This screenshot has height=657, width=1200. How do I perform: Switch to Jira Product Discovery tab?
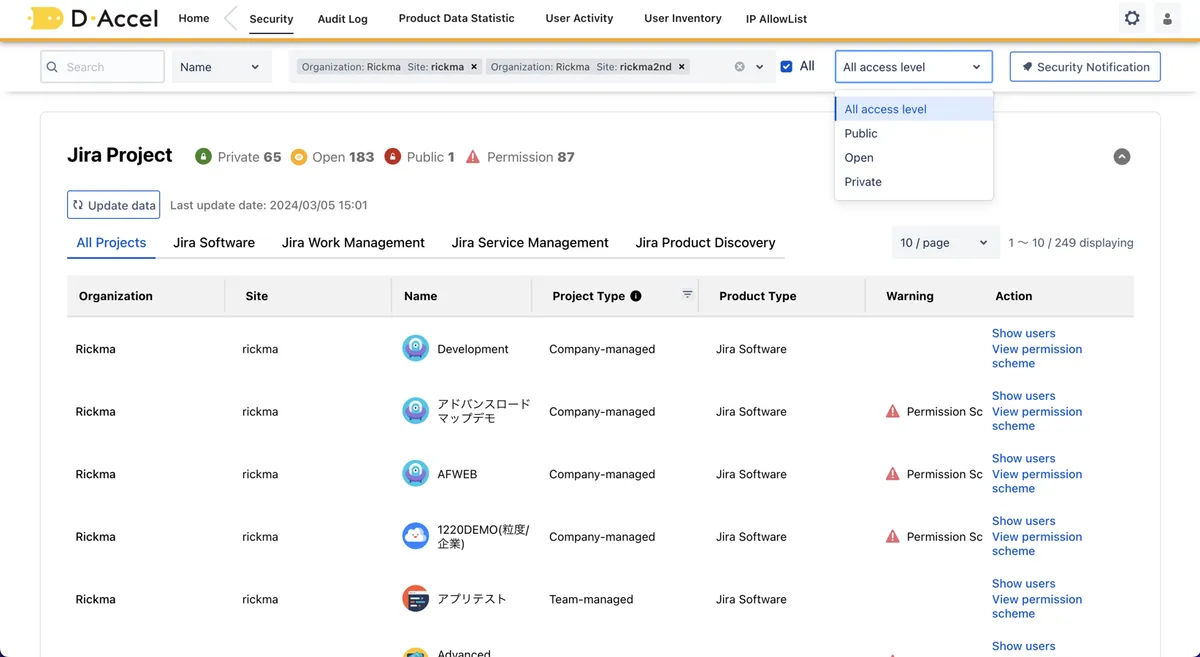coord(705,243)
